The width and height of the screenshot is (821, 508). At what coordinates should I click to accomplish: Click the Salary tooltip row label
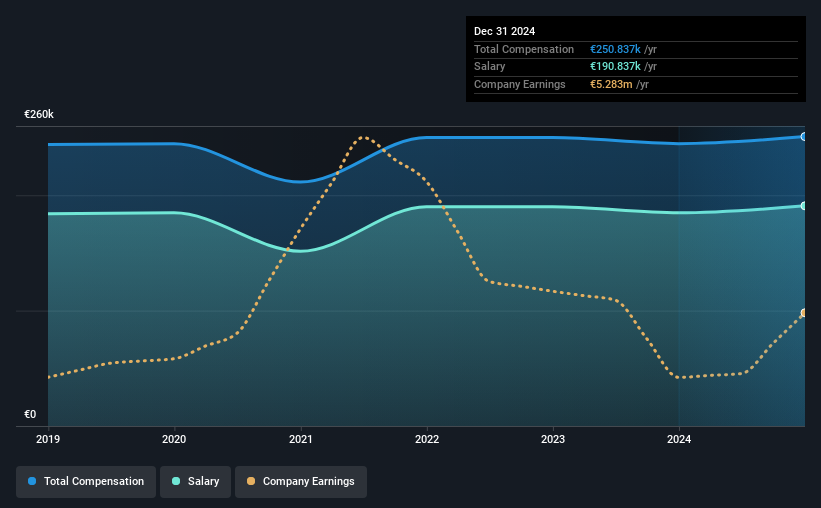point(490,67)
